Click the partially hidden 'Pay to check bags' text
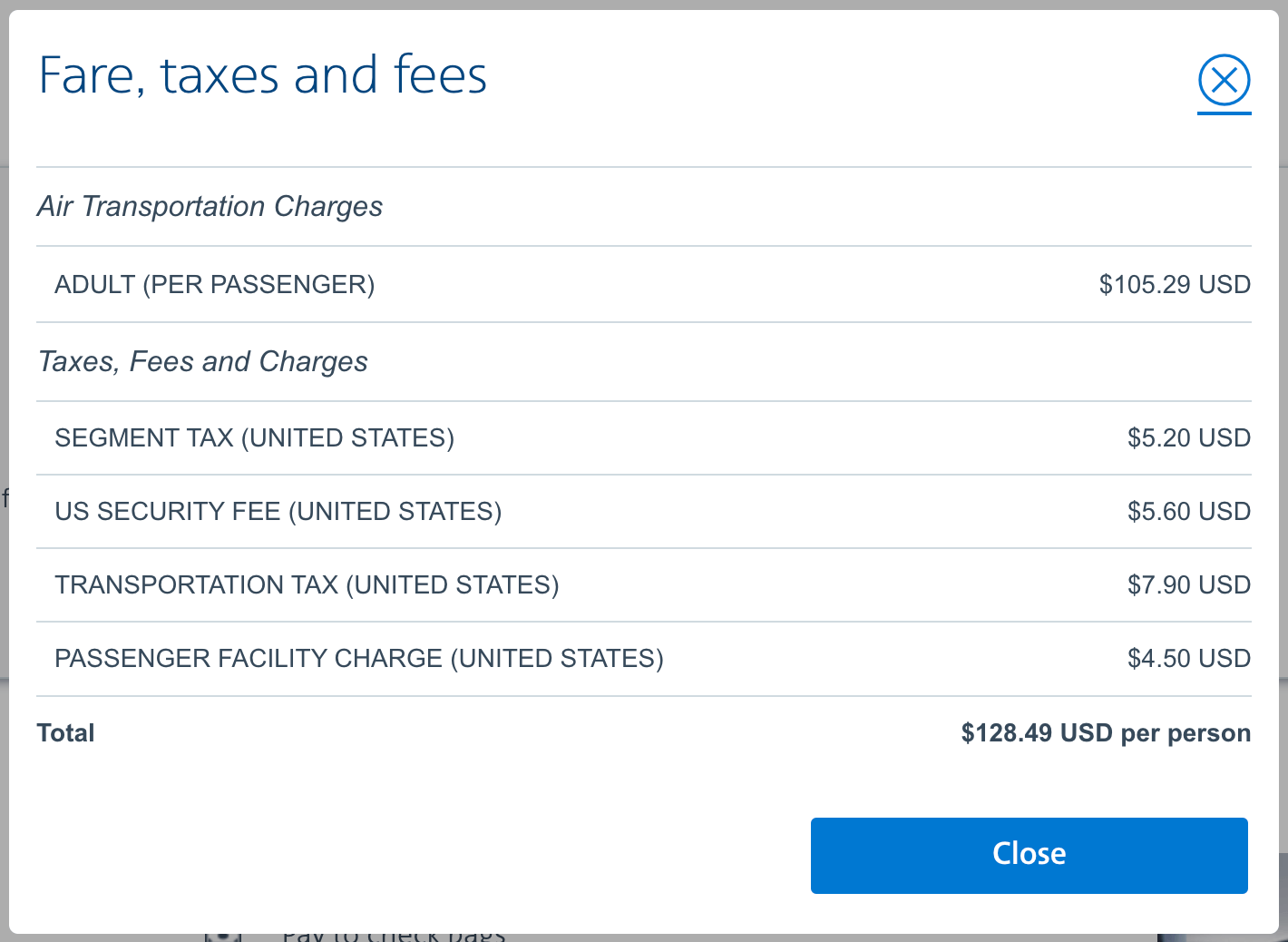Screen dimensions: 1288x942 pos(393,937)
